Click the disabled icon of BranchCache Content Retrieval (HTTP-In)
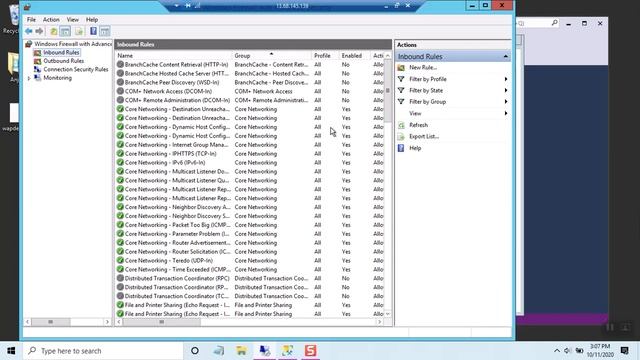Screen dimensions: 640x360 (120, 64)
